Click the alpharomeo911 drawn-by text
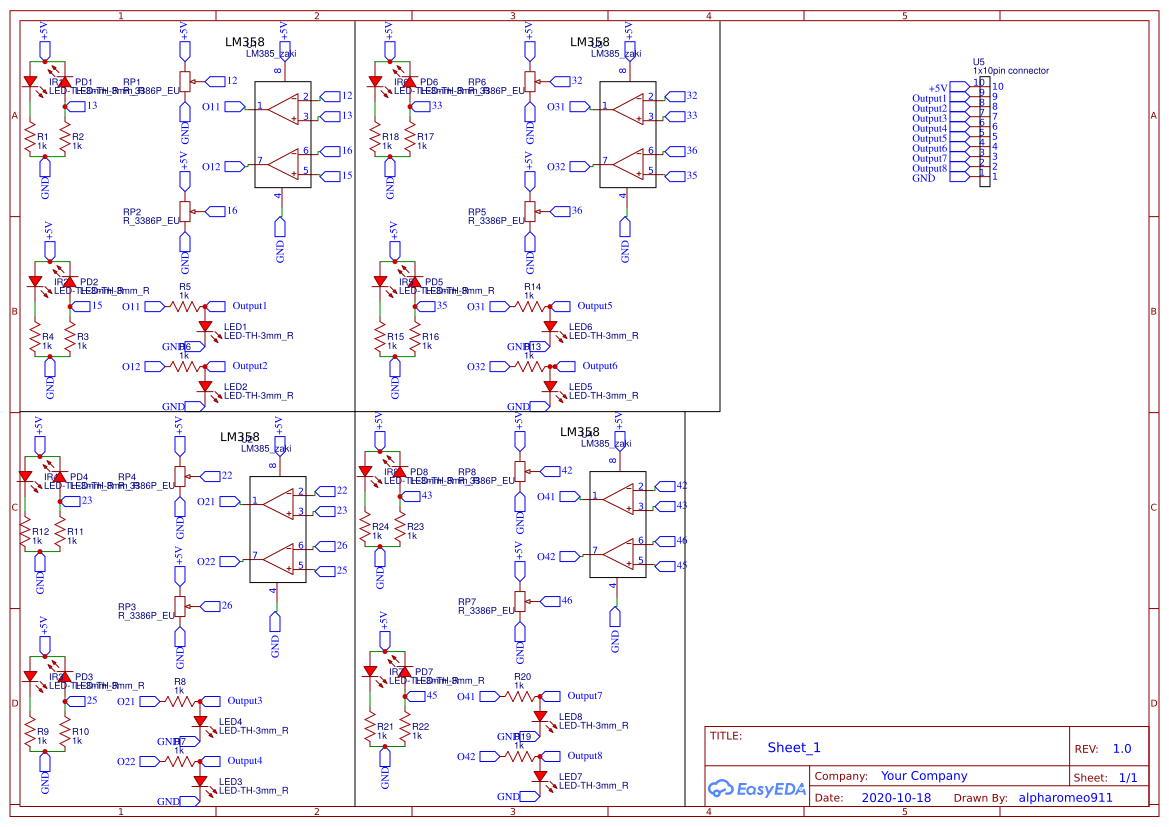This screenshot has height=827, width=1169. pyautogui.click(x=1065, y=798)
